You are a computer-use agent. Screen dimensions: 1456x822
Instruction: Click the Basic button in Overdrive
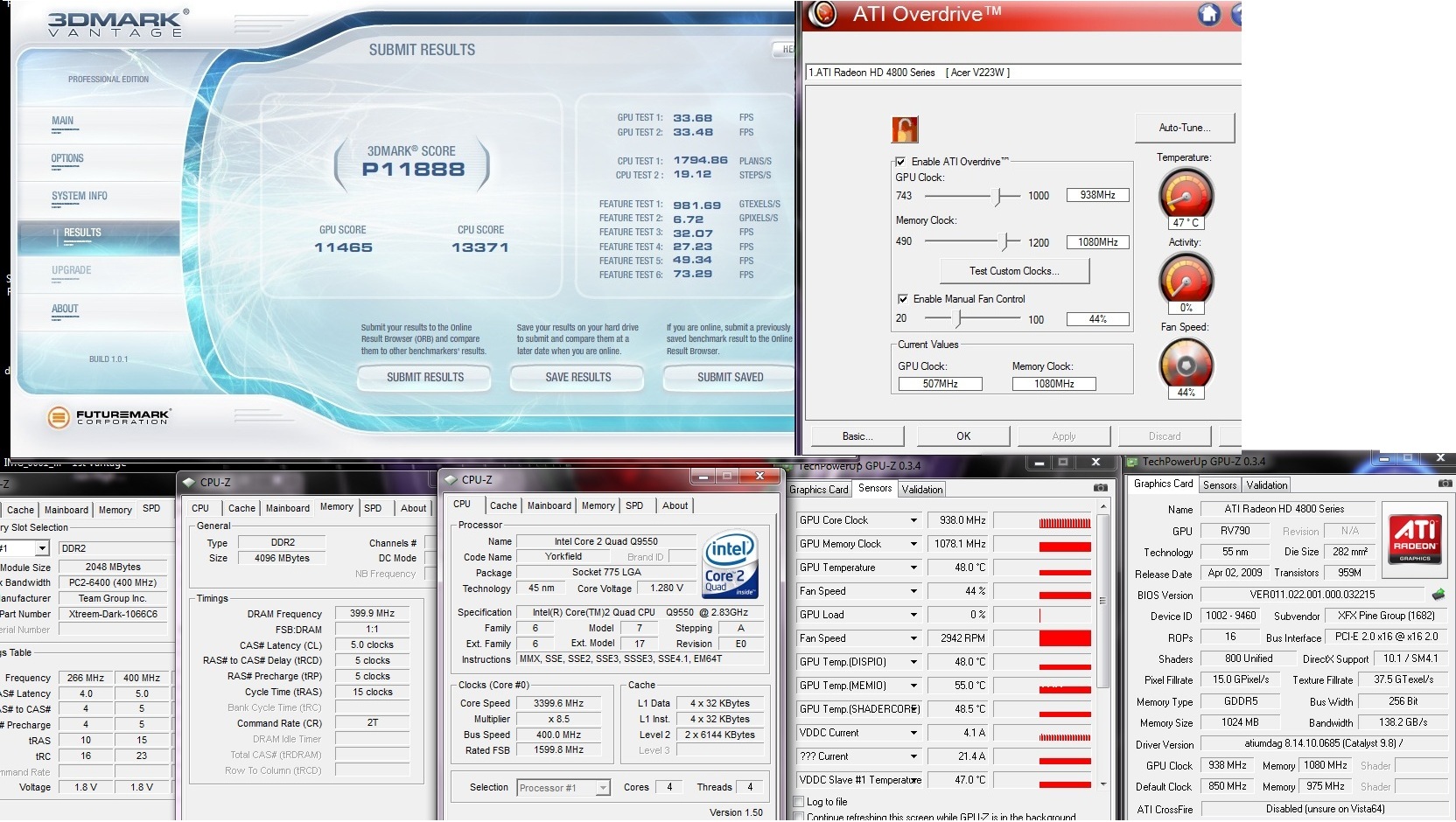(x=857, y=436)
